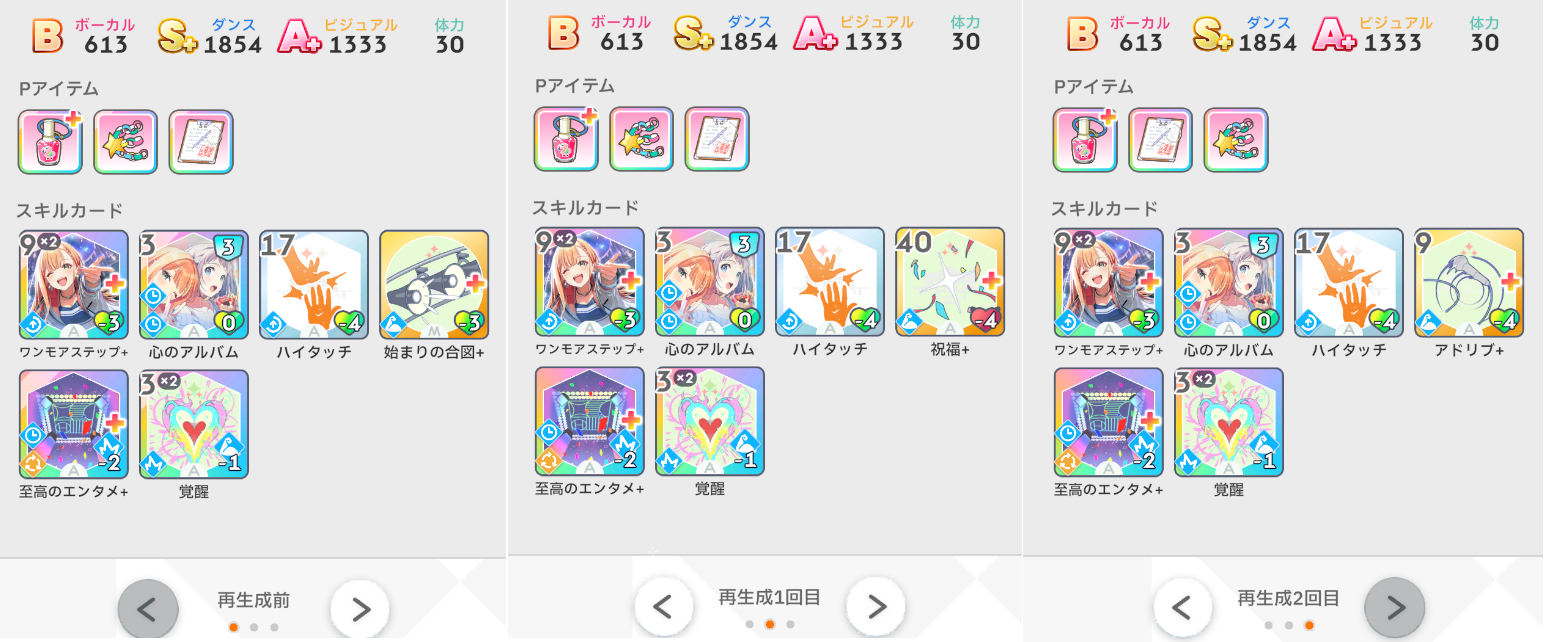Select ワンモアステップ+ card in 再生成前 panel

point(74,285)
